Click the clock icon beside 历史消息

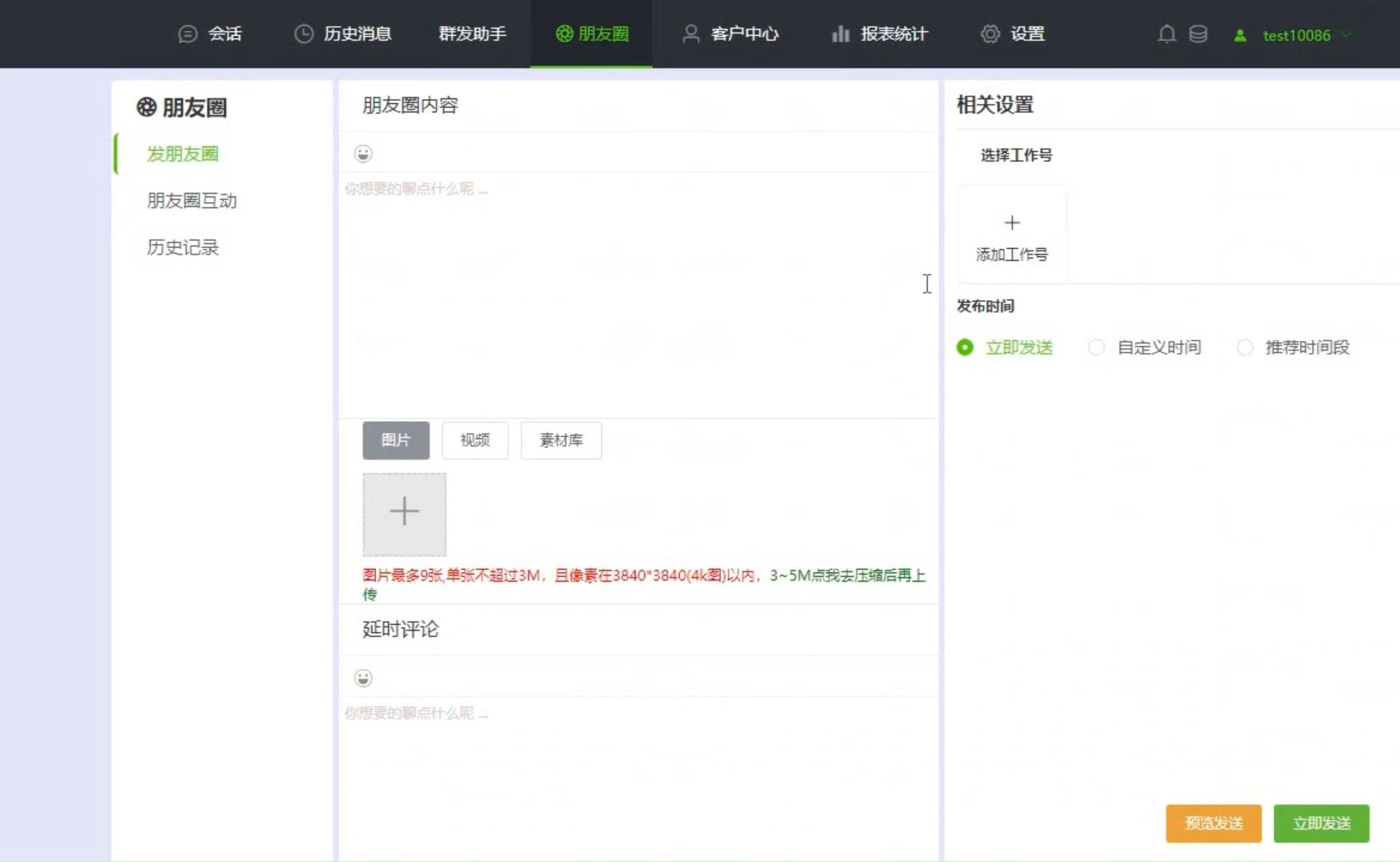tap(303, 34)
